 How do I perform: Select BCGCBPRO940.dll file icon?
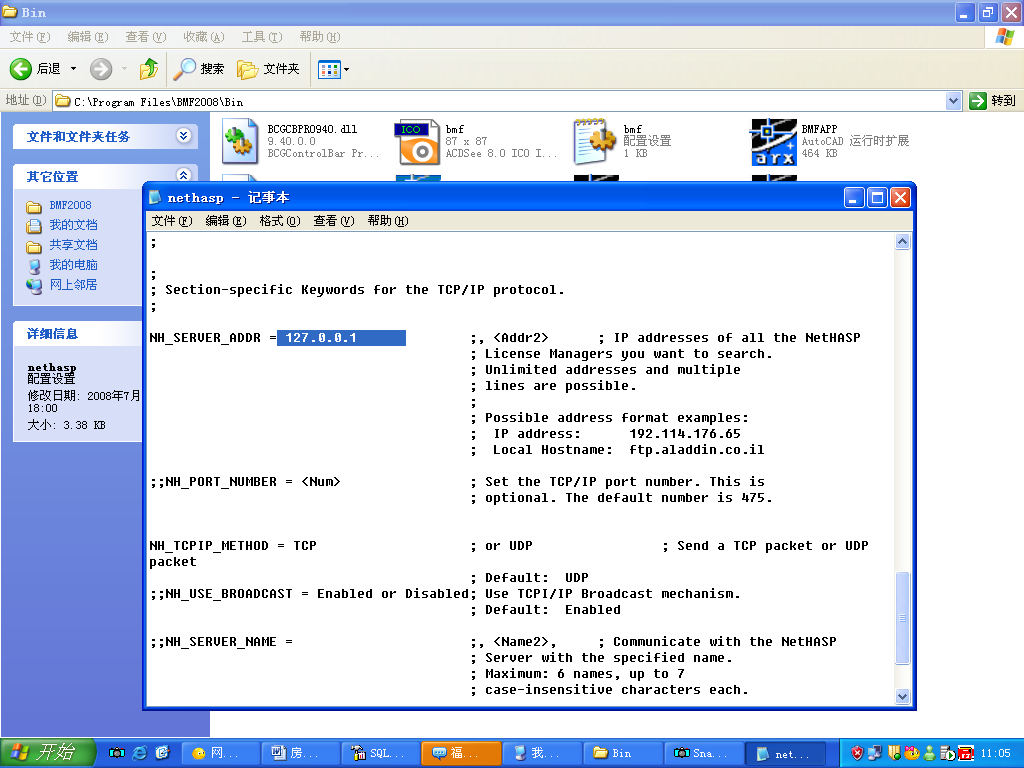240,141
